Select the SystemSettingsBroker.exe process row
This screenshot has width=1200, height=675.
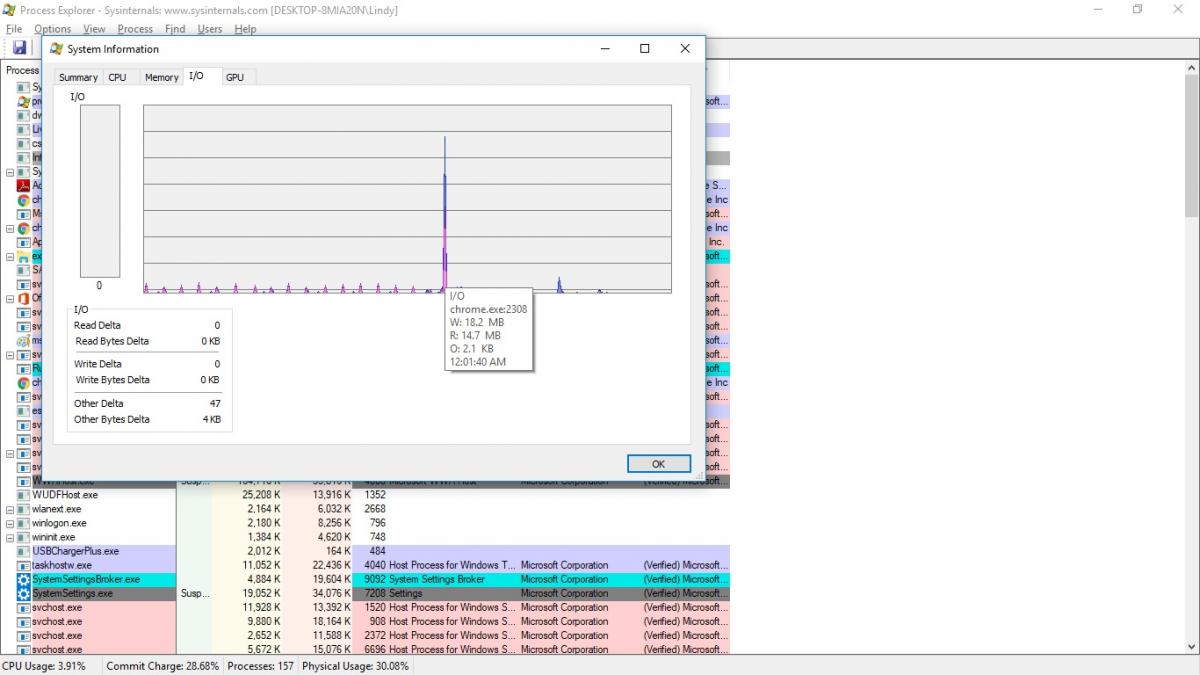tap(365, 579)
